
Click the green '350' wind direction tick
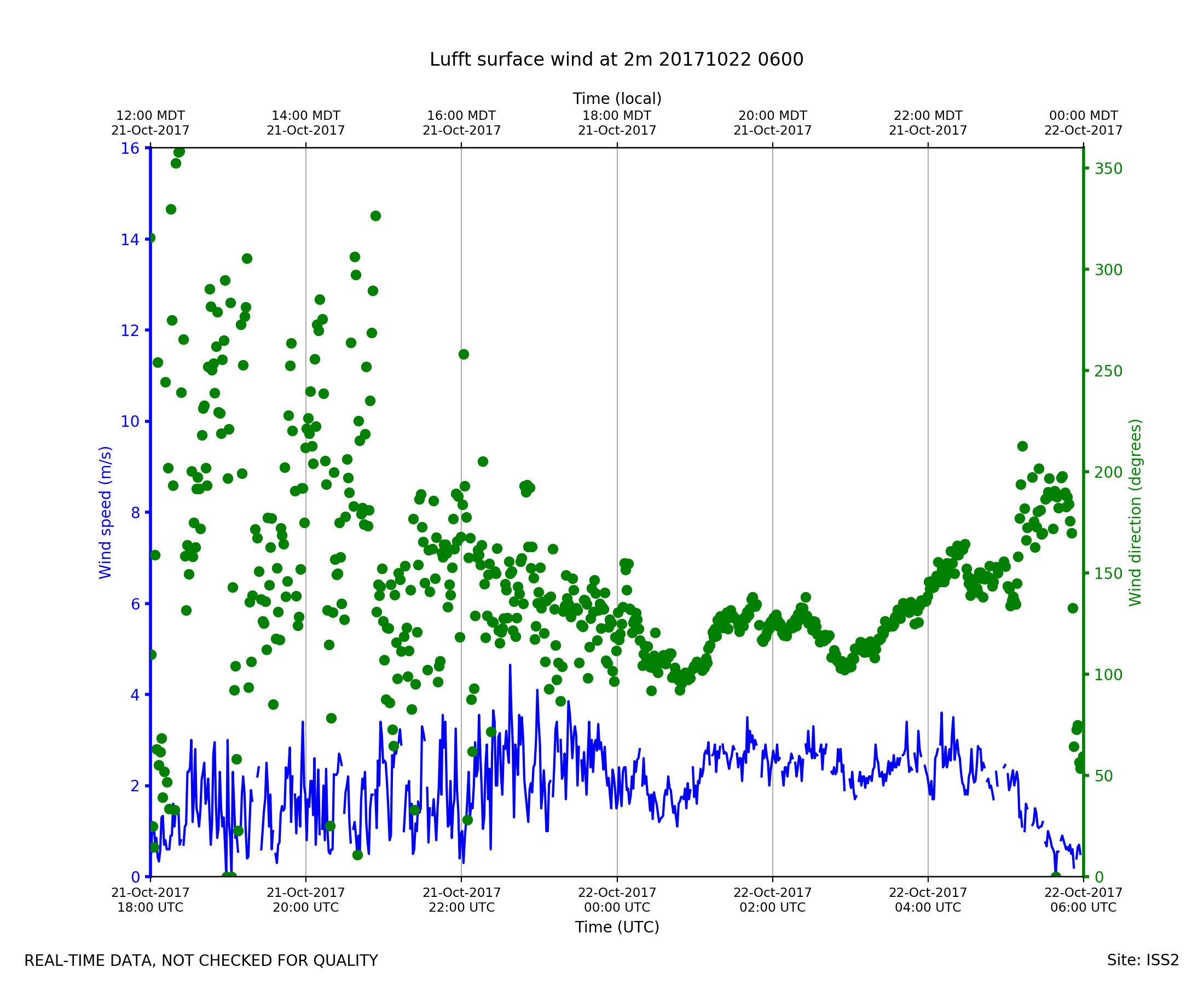pyautogui.click(x=1108, y=169)
